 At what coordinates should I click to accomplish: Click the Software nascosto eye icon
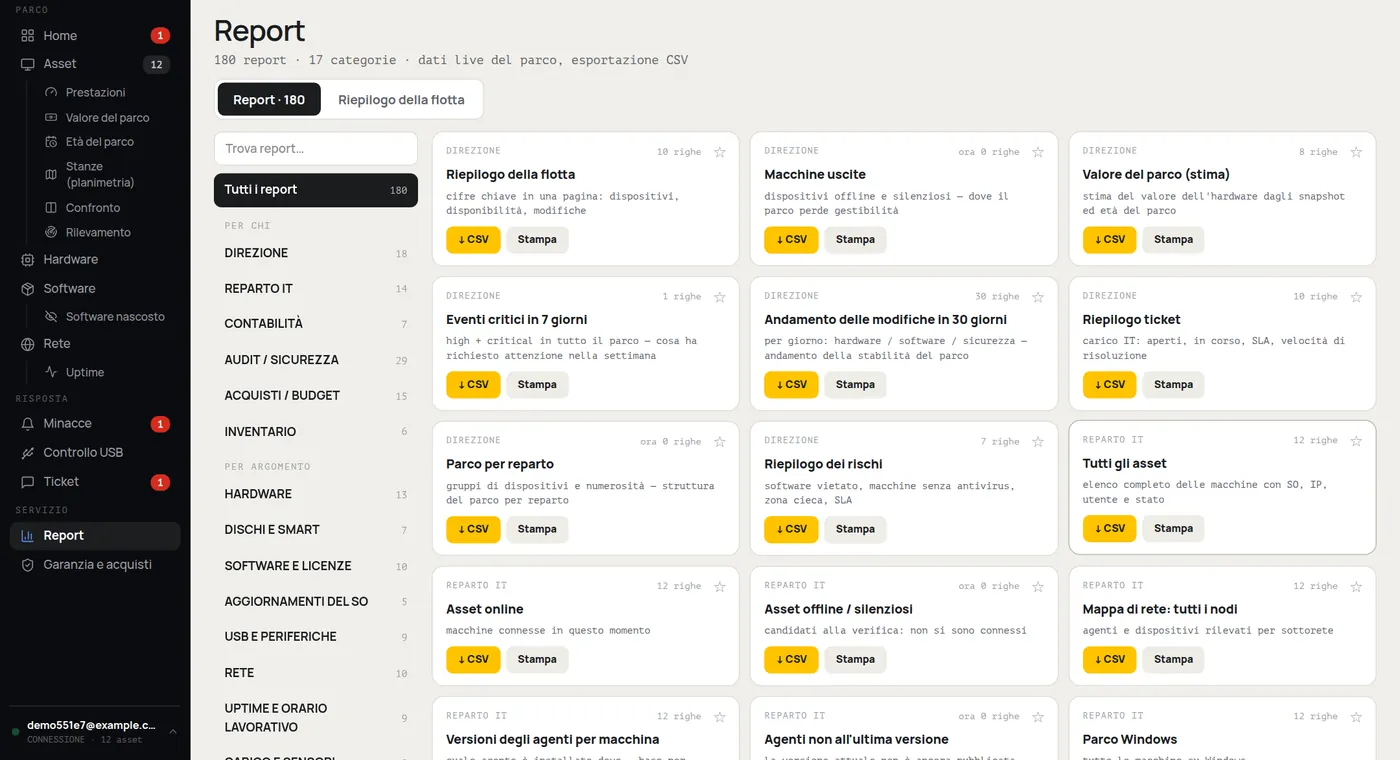pos(52,317)
